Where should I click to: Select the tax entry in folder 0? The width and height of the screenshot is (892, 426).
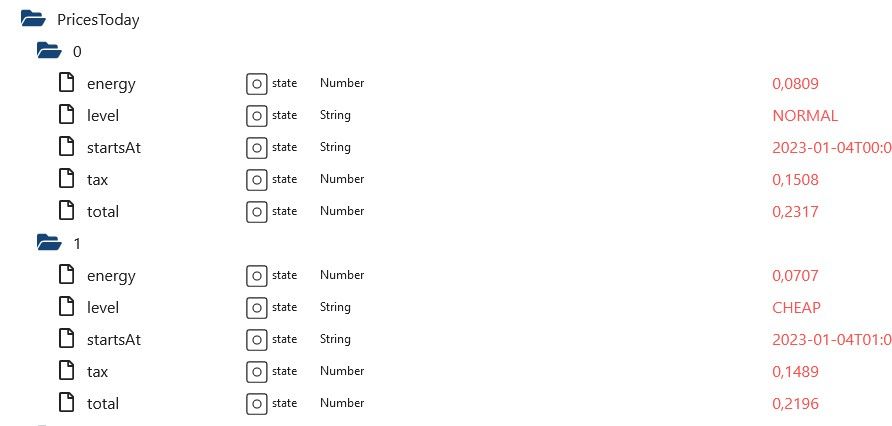[97, 179]
